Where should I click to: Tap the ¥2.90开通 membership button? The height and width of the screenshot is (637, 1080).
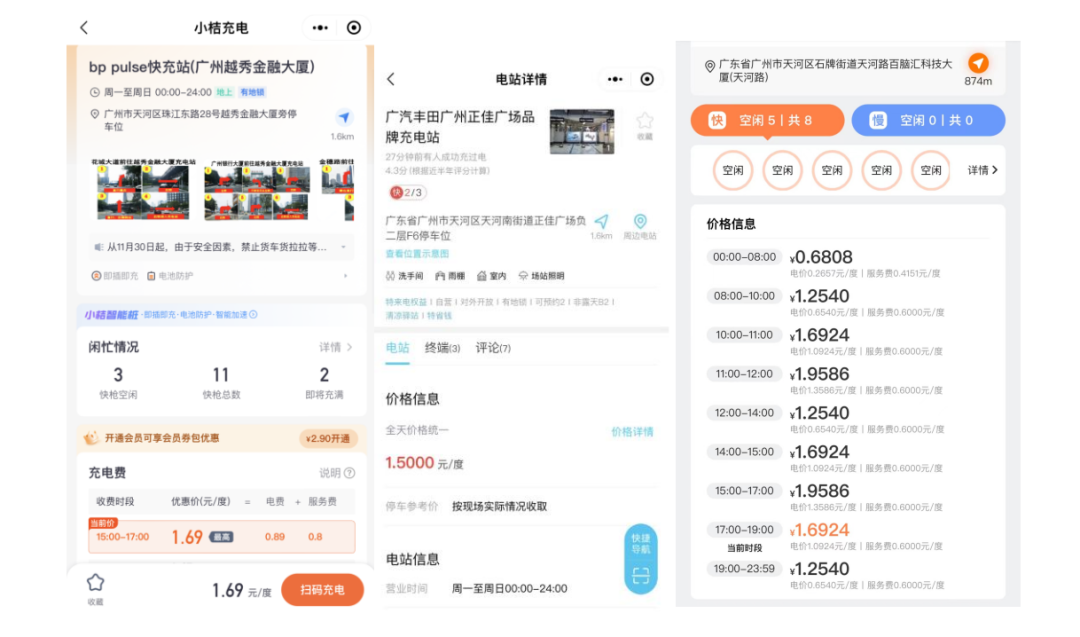pos(328,438)
